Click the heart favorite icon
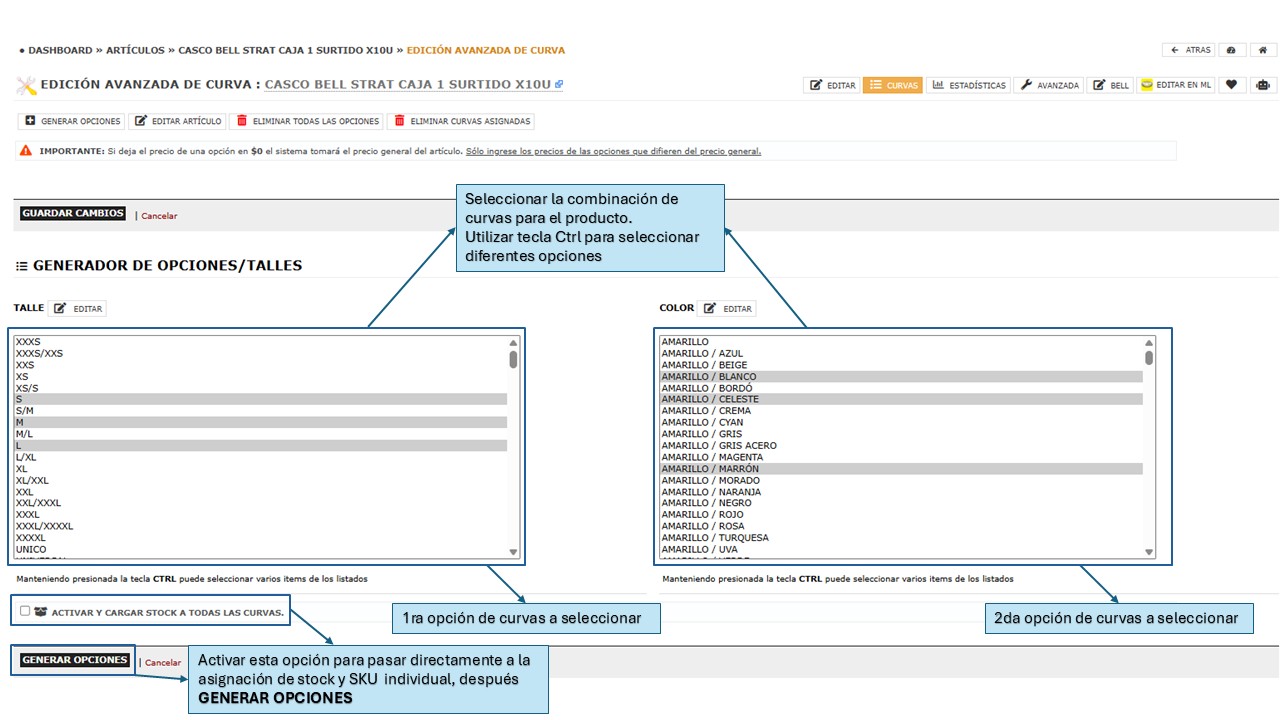Image resolution: width=1280 pixels, height=720 pixels. pos(1232,85)
